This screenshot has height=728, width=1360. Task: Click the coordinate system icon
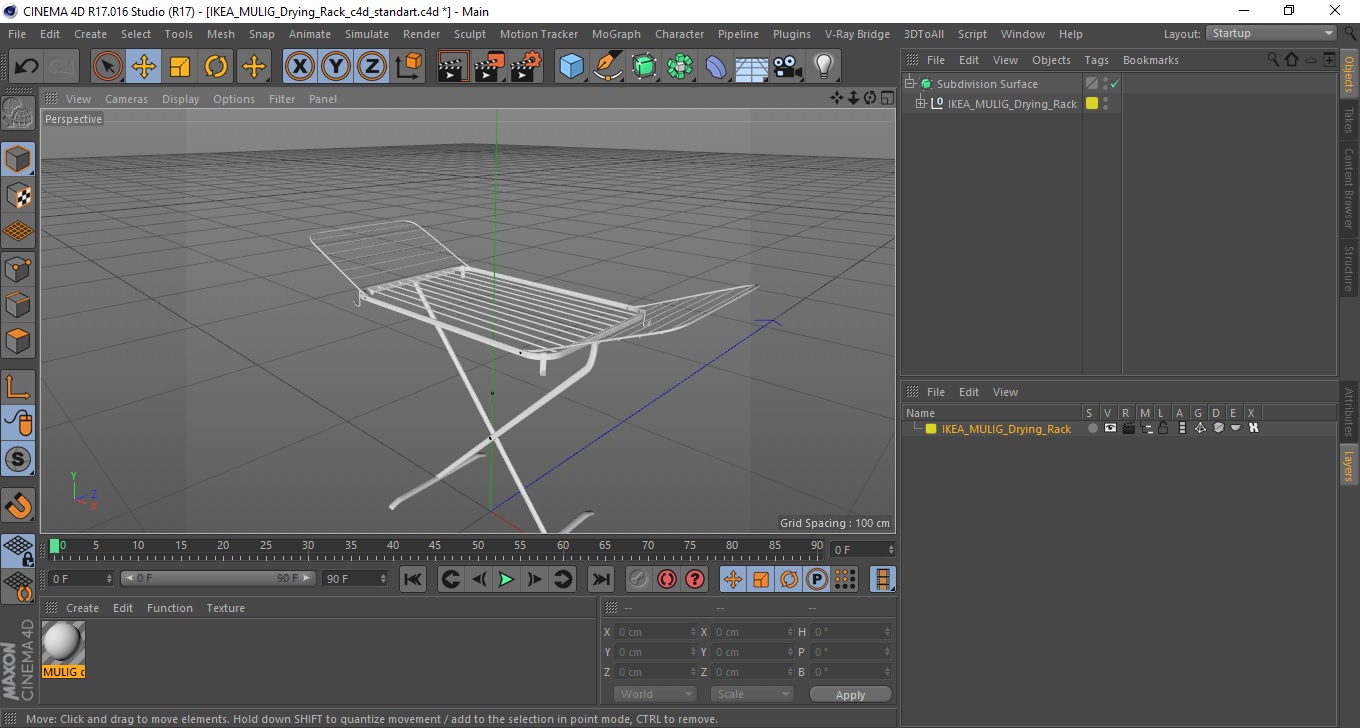(x=408, y=67)
